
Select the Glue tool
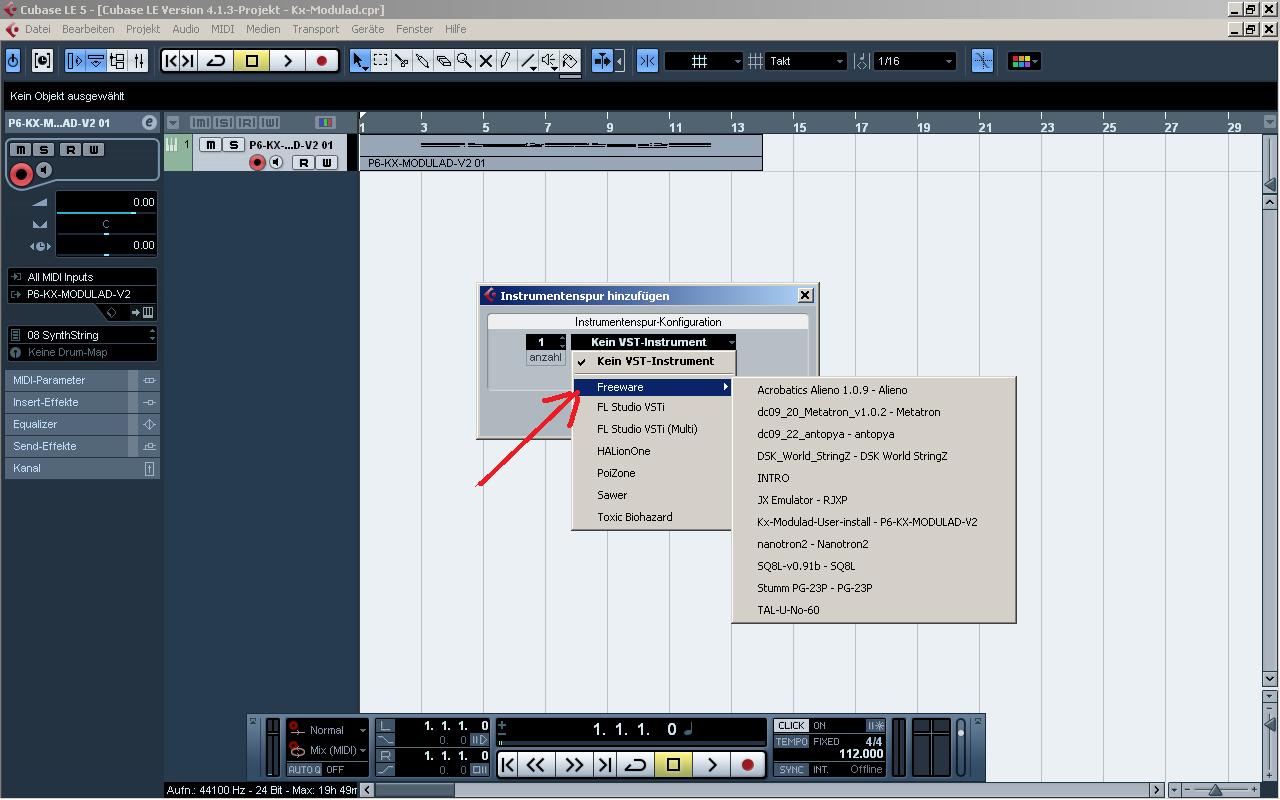(x=423, y=61)
